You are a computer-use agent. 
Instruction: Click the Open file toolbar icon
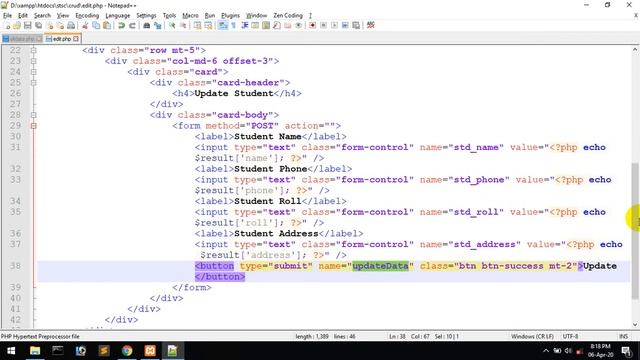point(17,25)
